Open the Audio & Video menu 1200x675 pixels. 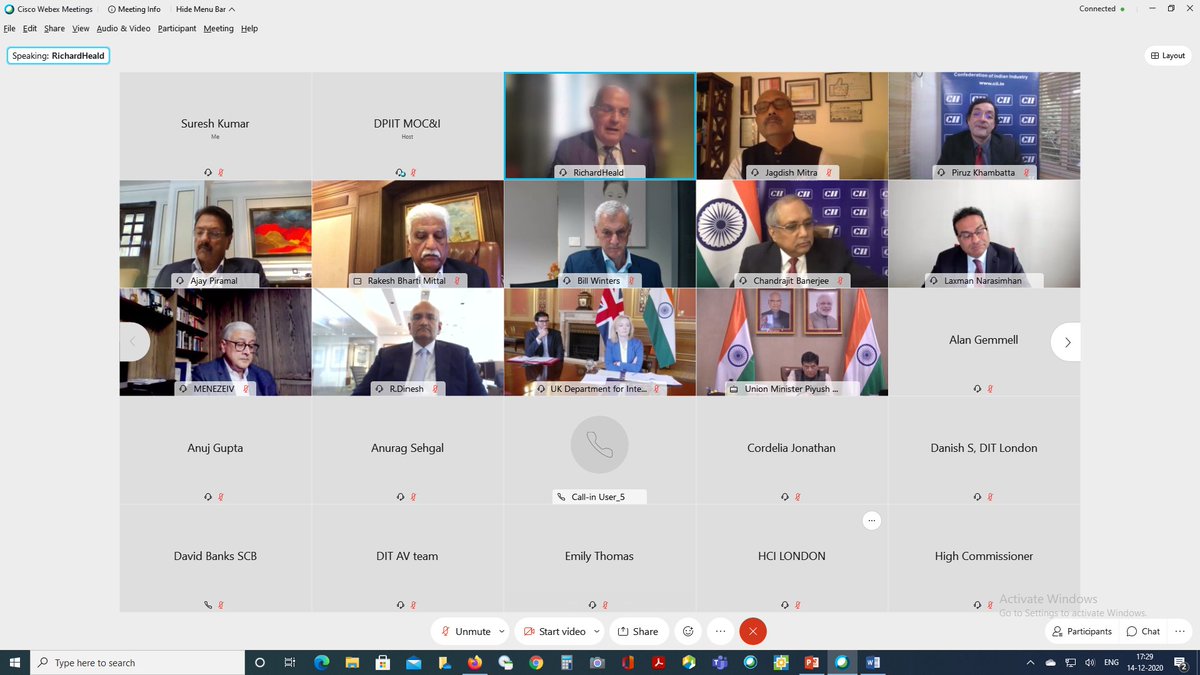[123, 28]
